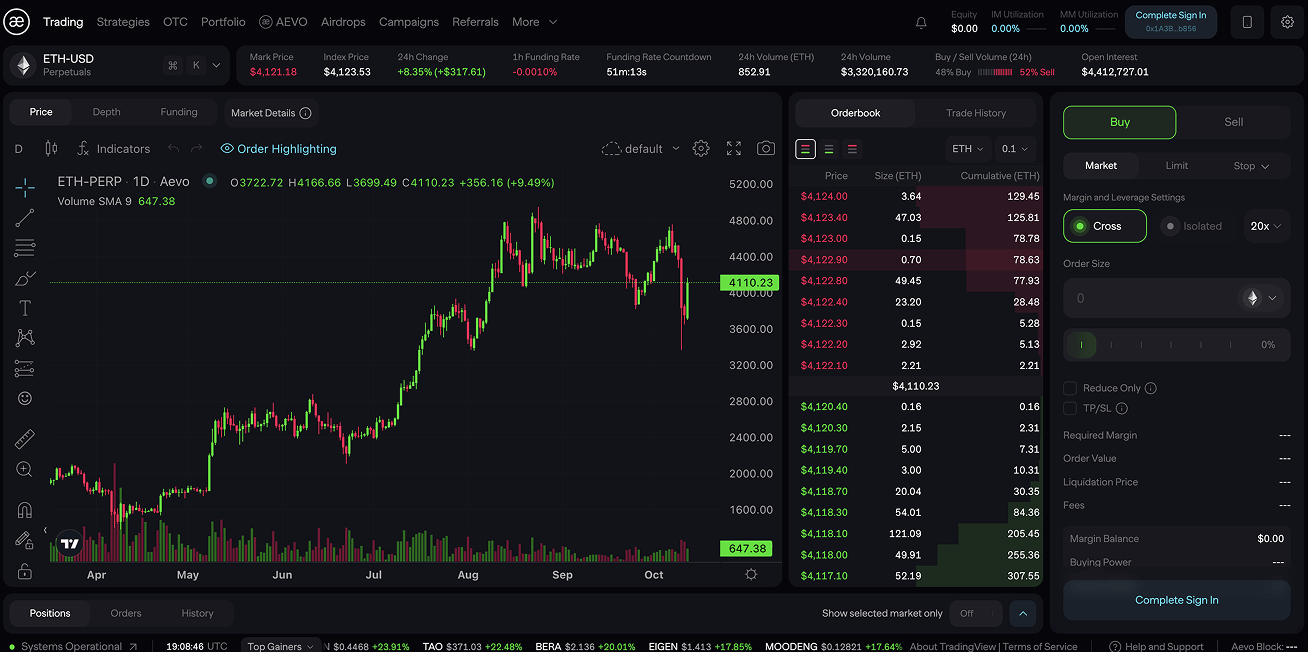This screenshot has height=652, width=1308.
Task: Switch to the Trade History tab
Action: [975, 113]
